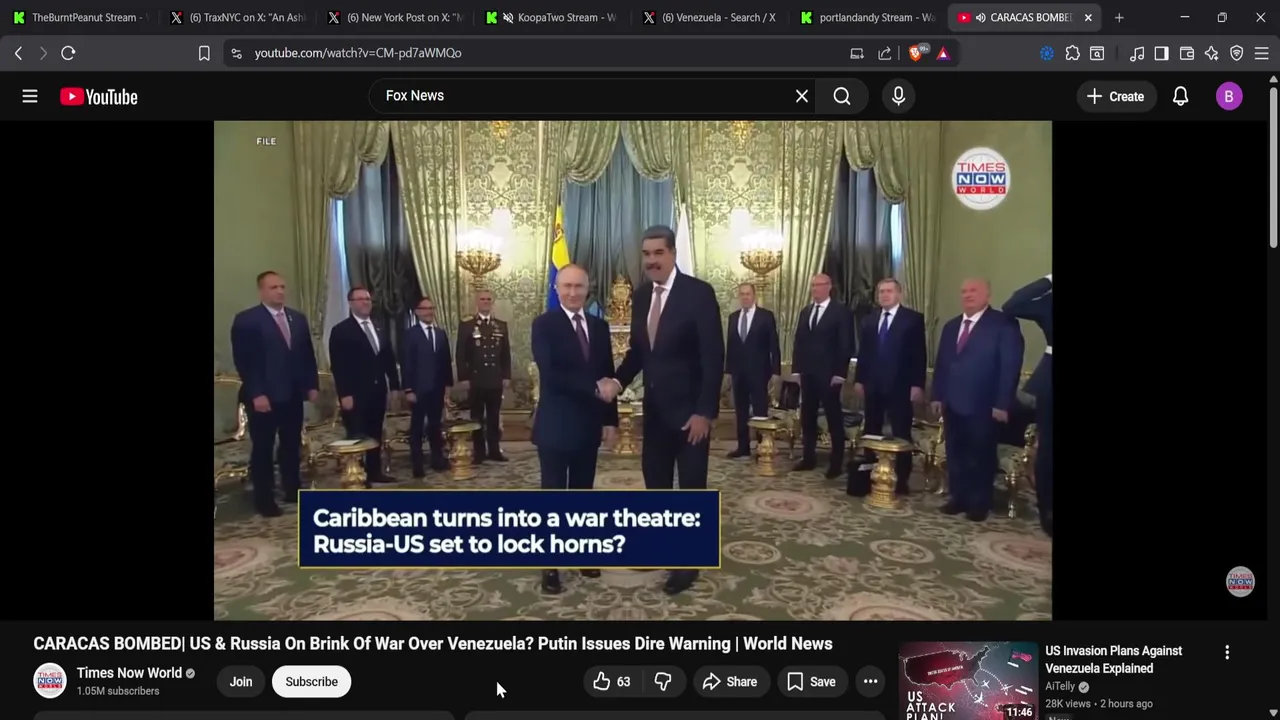
Task: Subscribe to Times Now World
Action: tap(311, 681)
